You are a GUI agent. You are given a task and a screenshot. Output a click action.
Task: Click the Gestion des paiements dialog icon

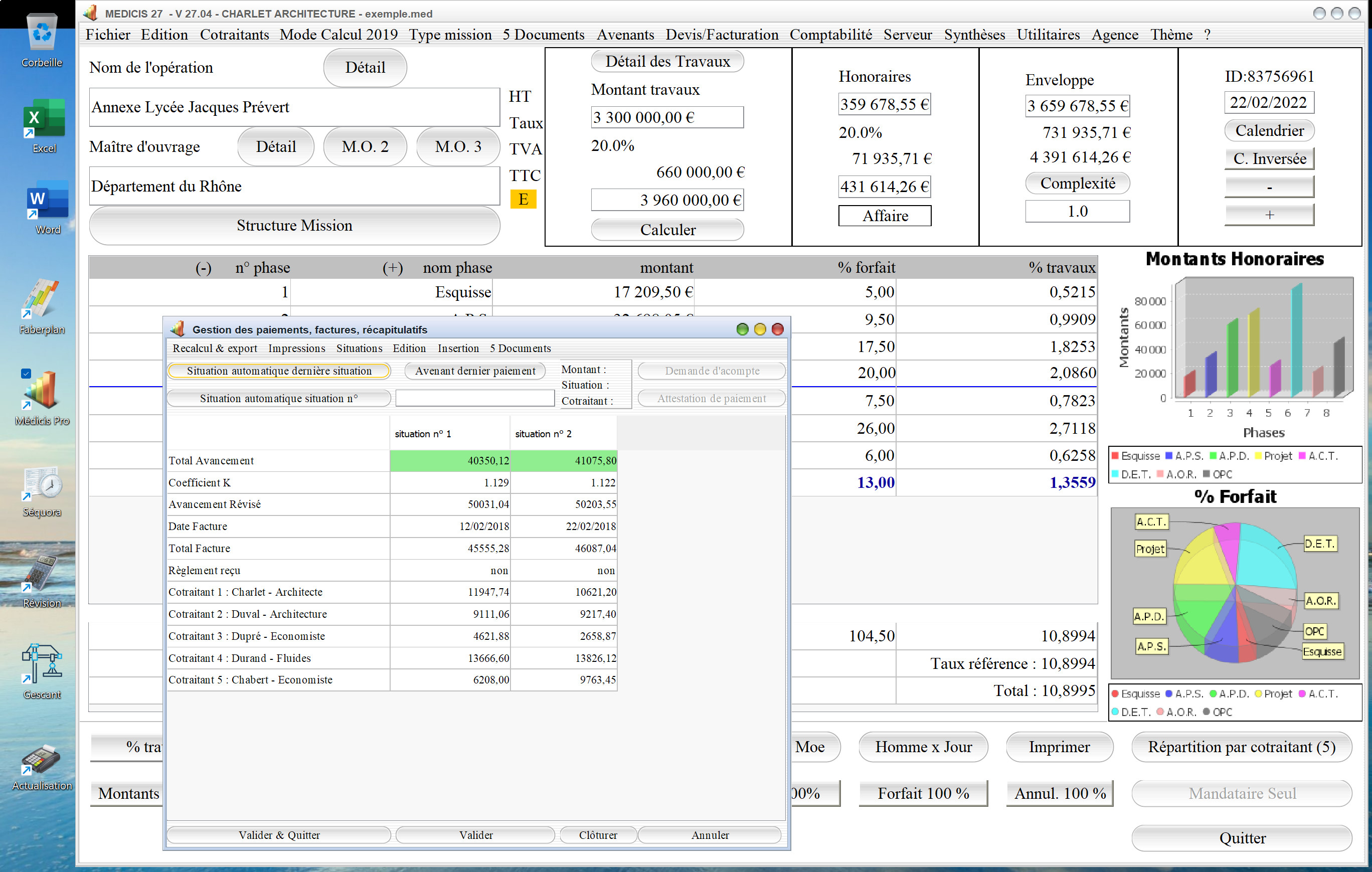point(178,328)
